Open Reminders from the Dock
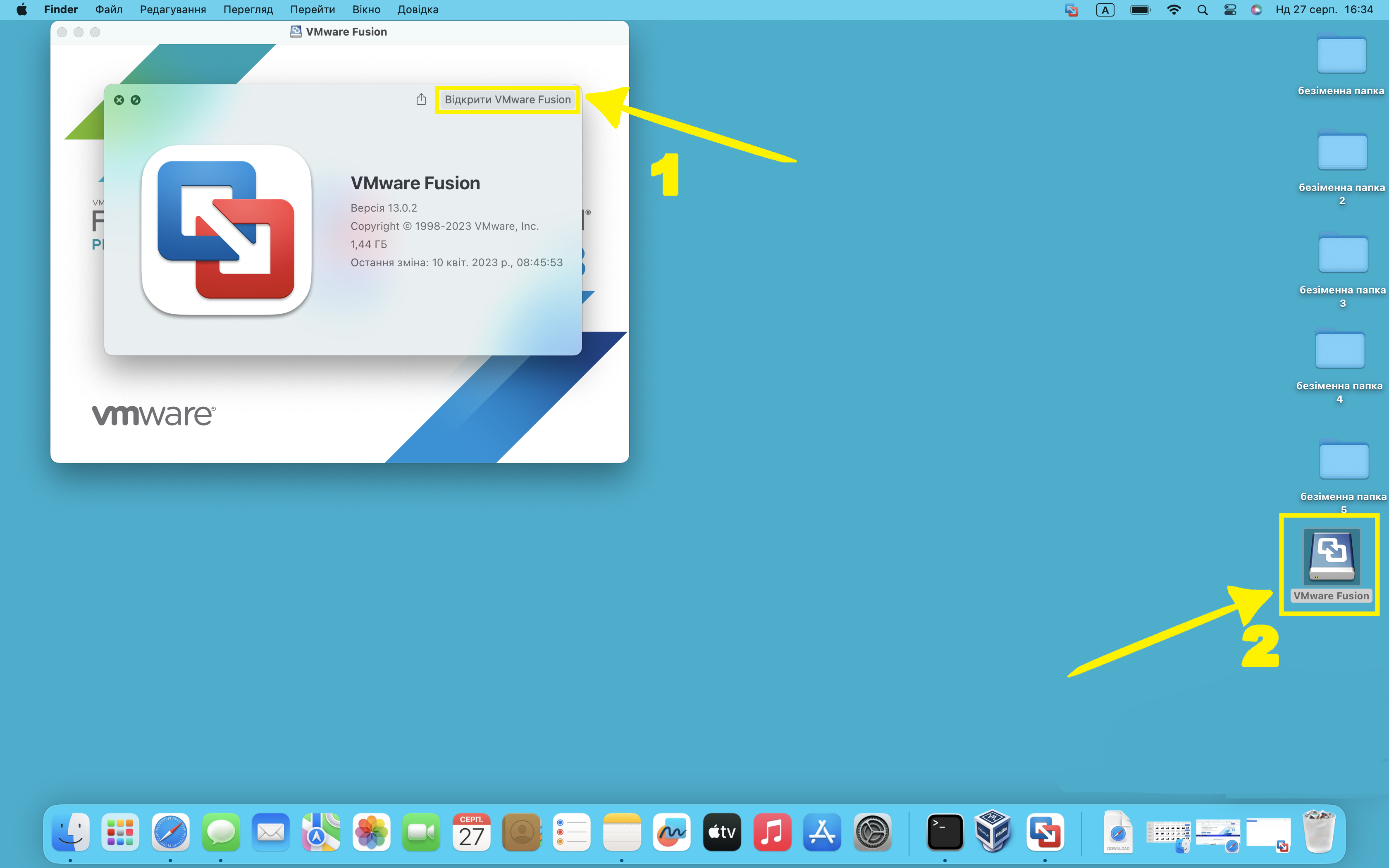The image size is (1389, 868). click(572, 832)
